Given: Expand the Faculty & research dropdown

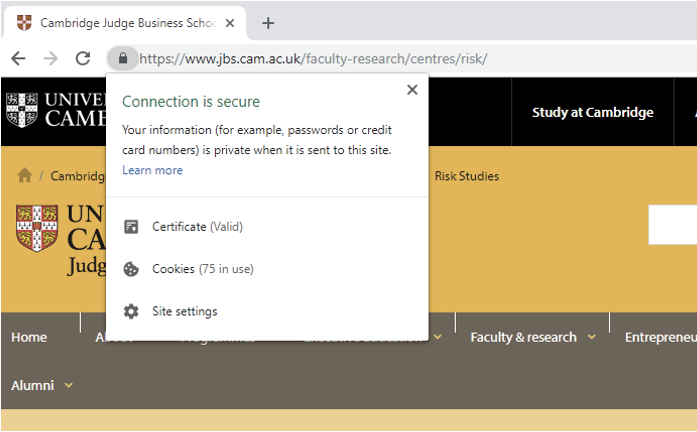Looking at the screenshot, I should 591,337.
